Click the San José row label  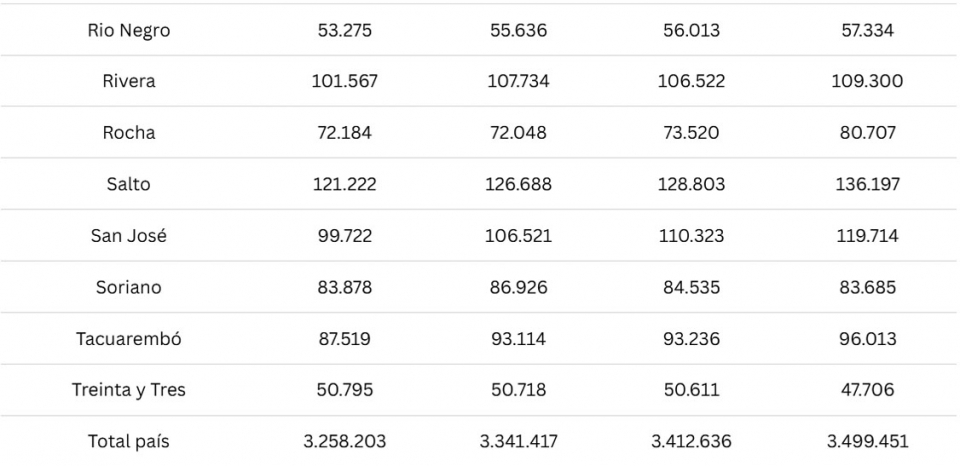click(129, 236)
